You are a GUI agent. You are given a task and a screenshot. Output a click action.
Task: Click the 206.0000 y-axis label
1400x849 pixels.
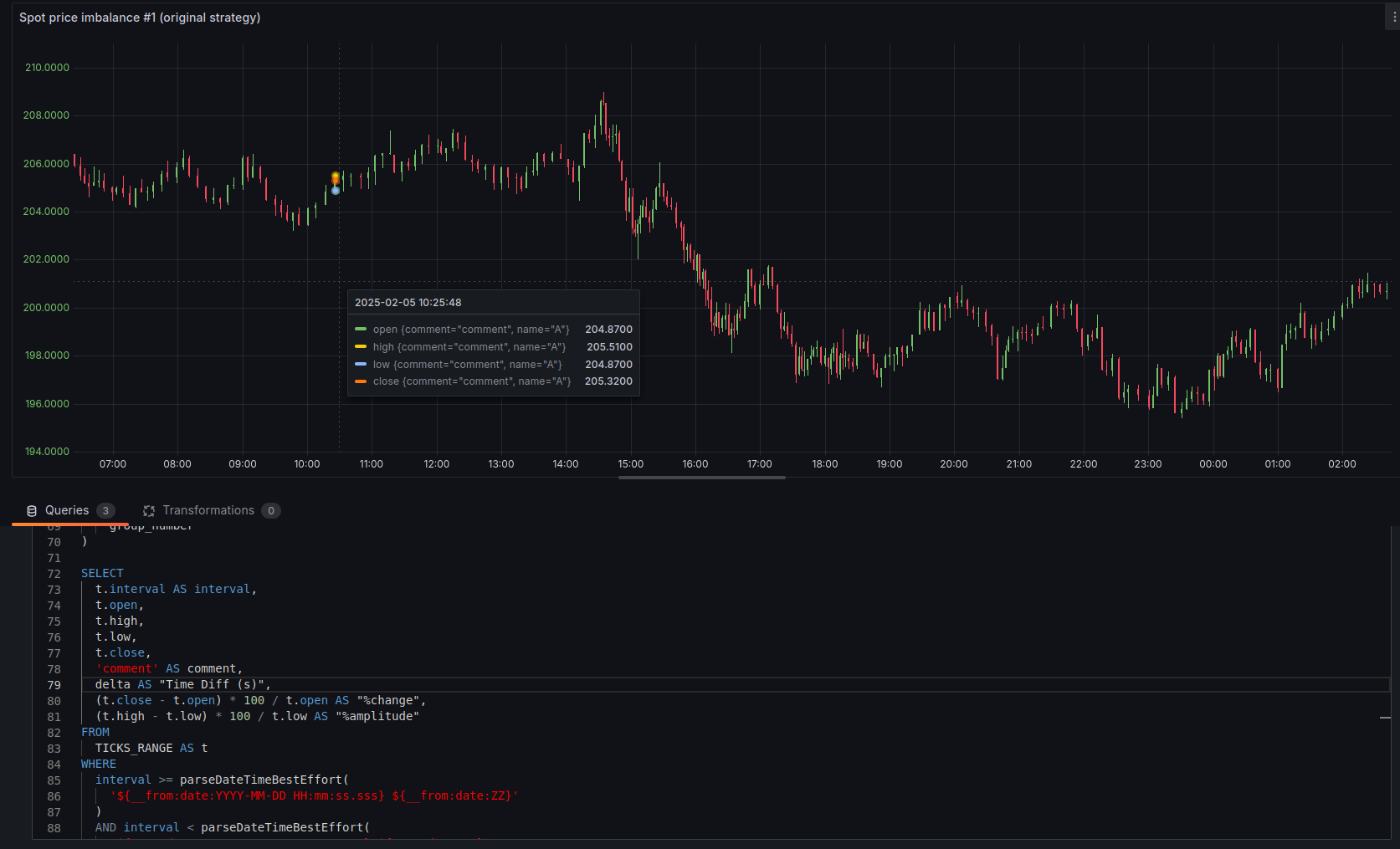[x=47, y=164]
